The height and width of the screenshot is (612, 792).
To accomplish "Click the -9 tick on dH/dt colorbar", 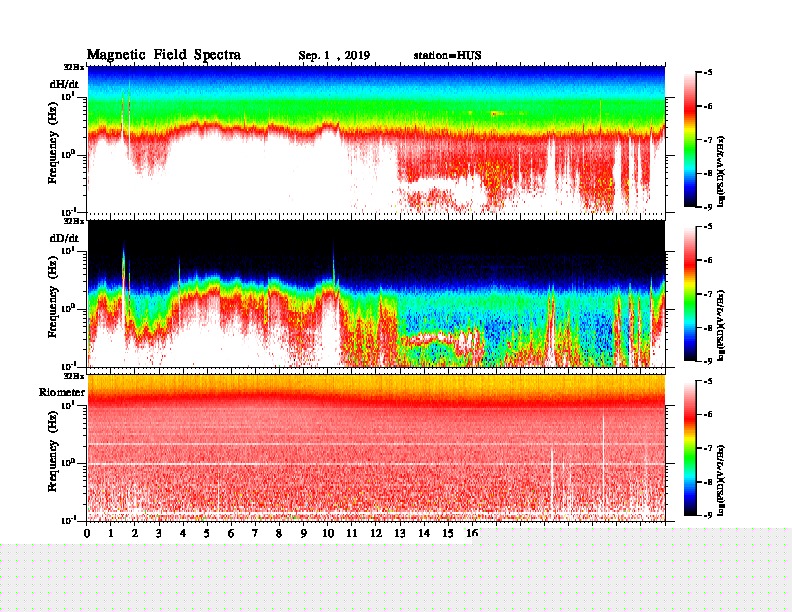I will click(x=708, y=207).
